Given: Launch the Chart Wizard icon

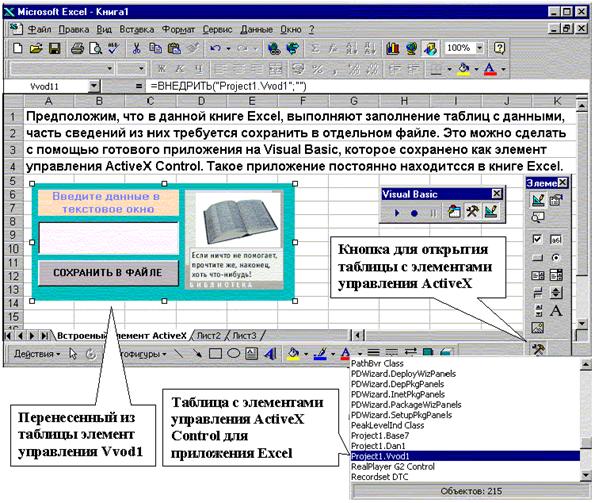Looking at the screenshot, I should coord(393,48).
